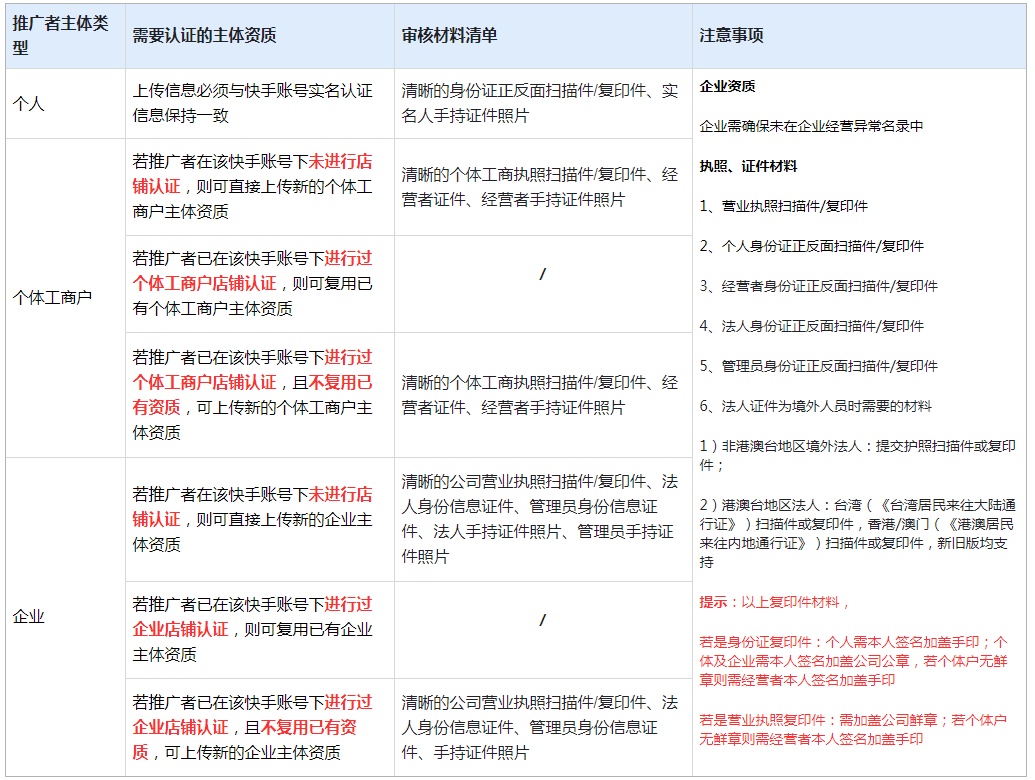Click the red 提示:以上复印件材料 text
1035x780 pixels.
[774, 602]
